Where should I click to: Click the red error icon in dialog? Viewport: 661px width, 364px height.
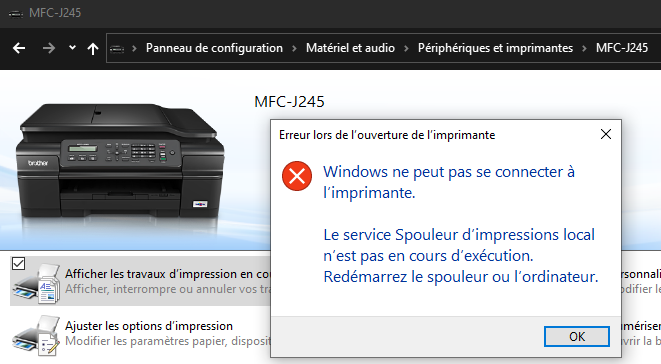(297, 176)
